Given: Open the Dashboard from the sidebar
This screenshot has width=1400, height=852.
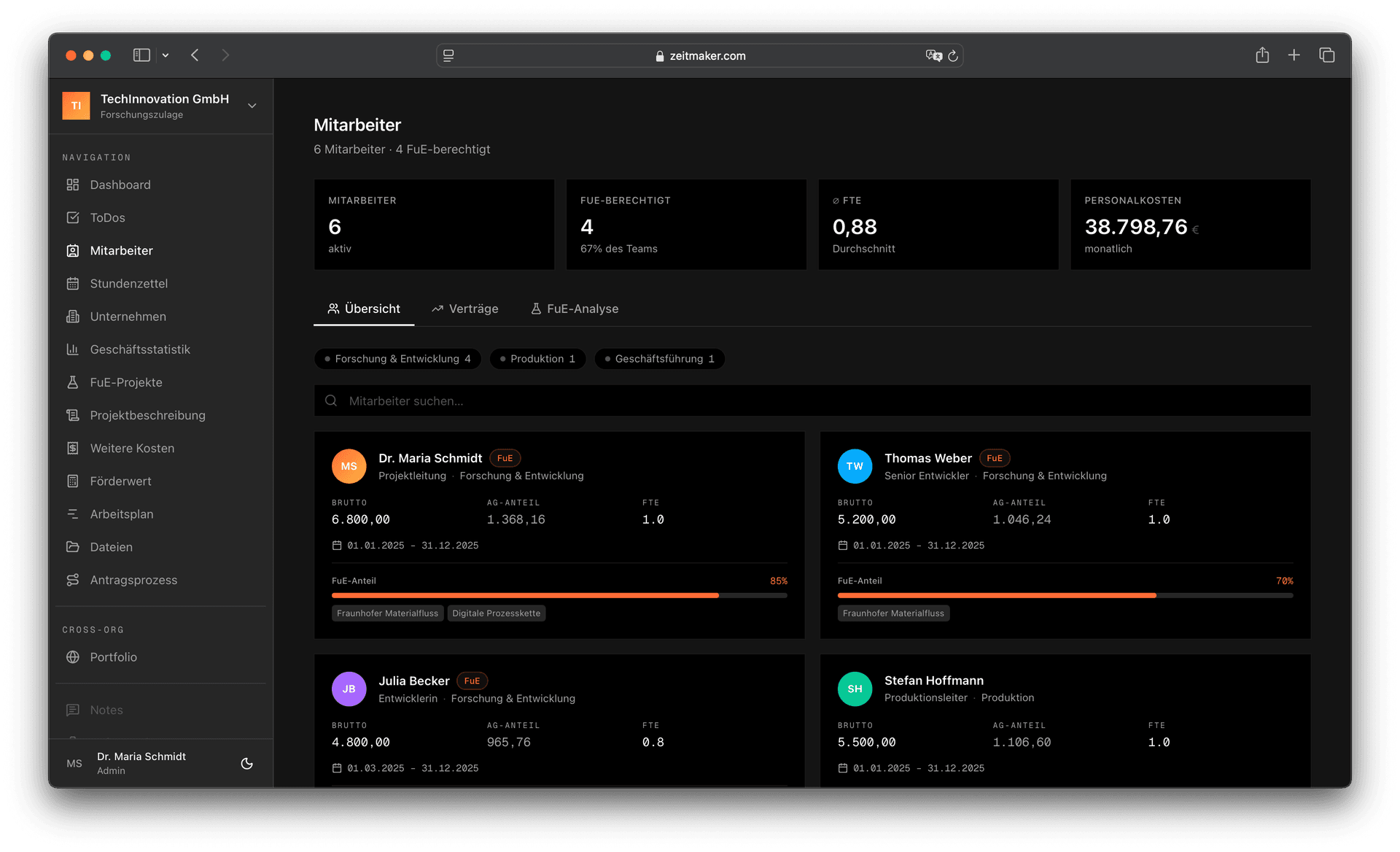Looking at the screenshot, I should (120, 185).
